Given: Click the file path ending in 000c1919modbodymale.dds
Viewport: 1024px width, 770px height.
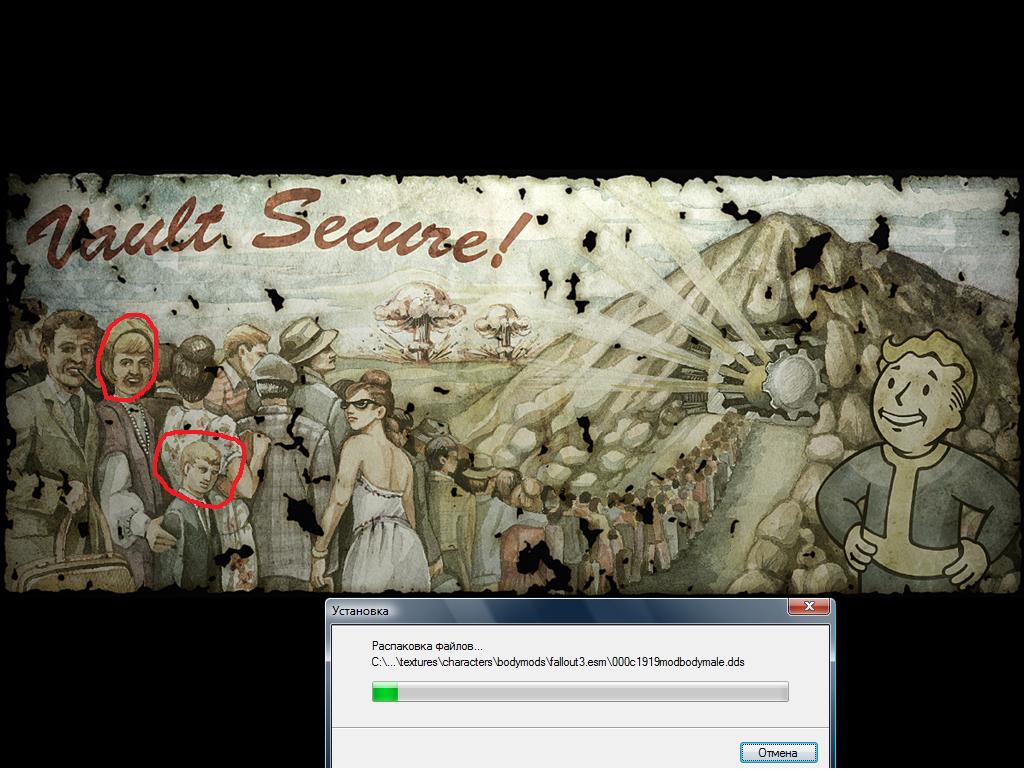Looking at the screenshot, I should pos(558,662).
